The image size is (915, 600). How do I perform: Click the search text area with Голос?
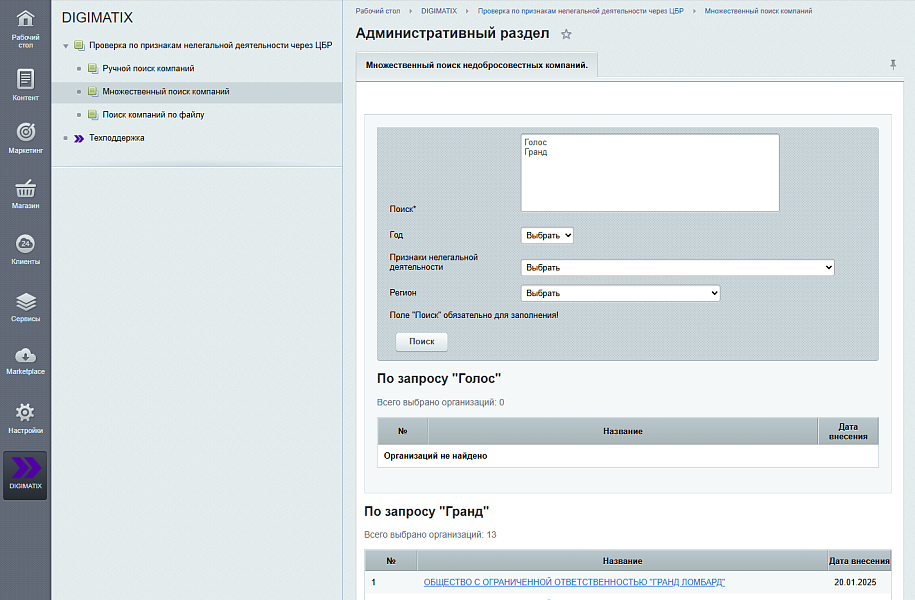tap(649, 173)
